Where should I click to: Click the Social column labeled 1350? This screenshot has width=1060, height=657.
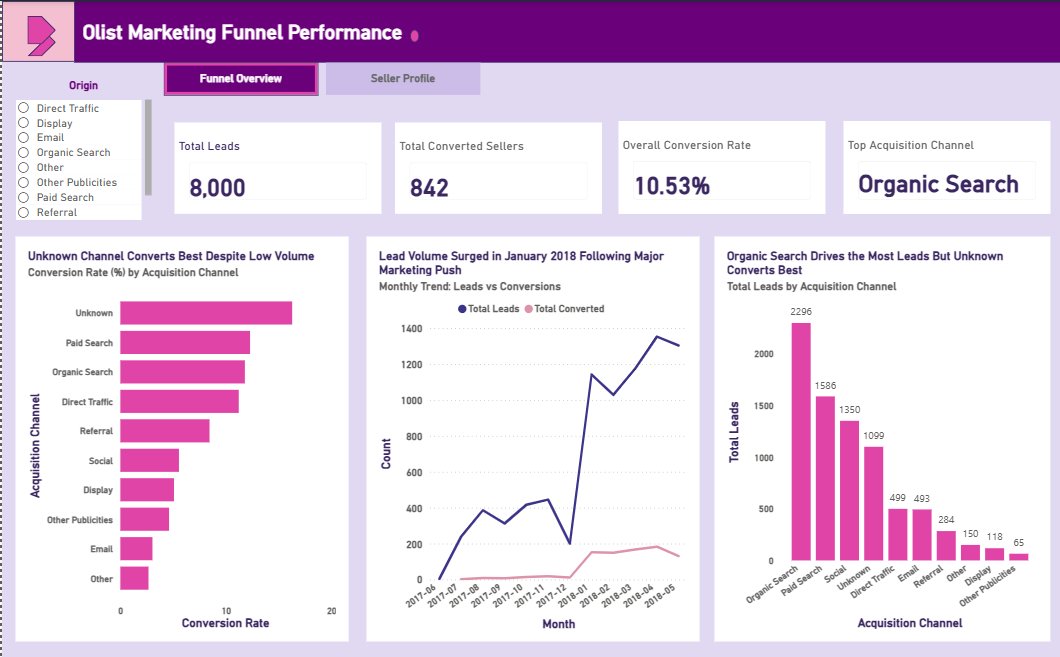coord(849,491)
